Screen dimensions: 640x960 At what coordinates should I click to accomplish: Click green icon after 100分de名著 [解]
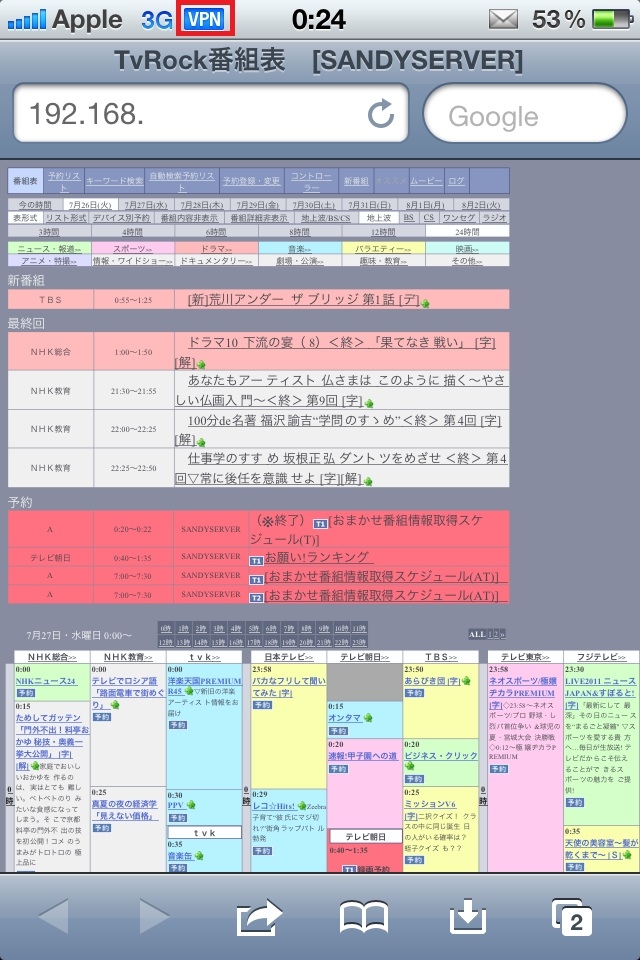(x=201, y=441)
